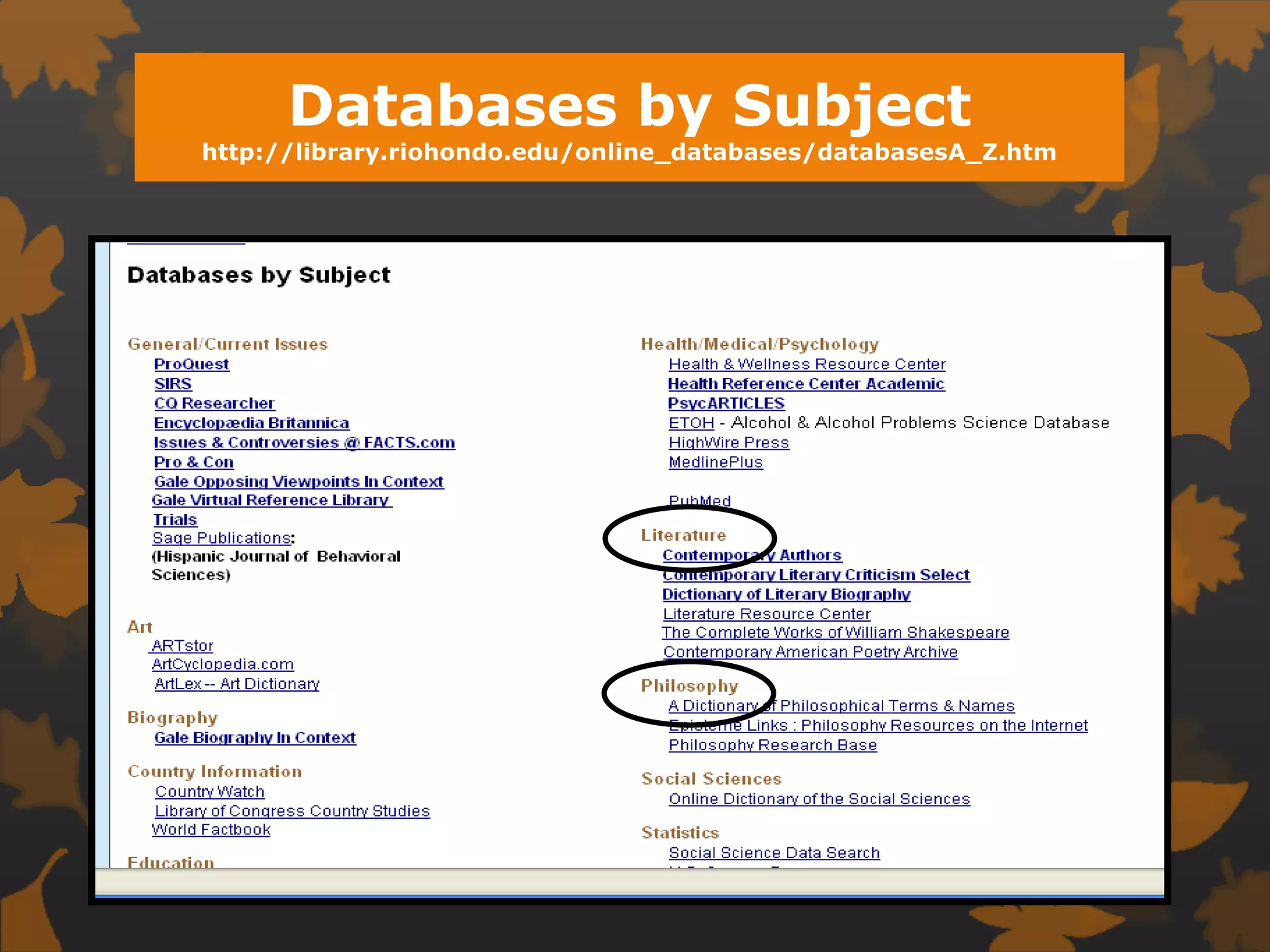The image size is (1270, 952).
Task: Open the PsycARTICLES link
Action: pyautogui.click(x=726, y=403)
